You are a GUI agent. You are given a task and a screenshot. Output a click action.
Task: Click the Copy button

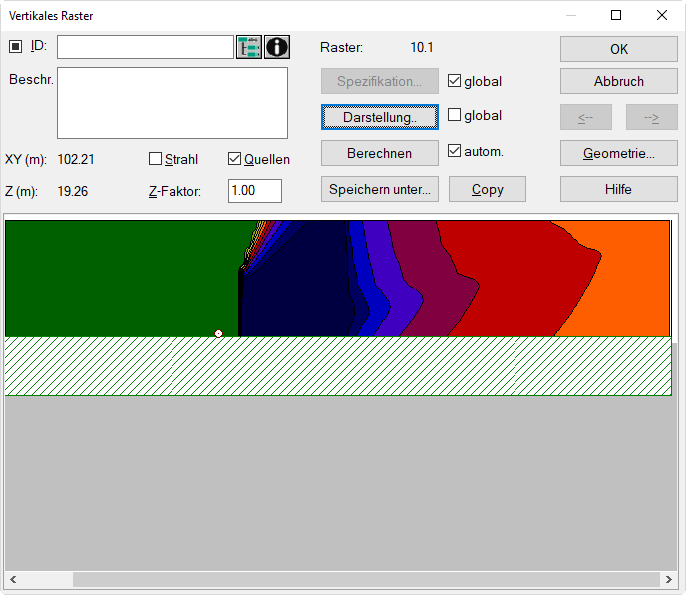[487, 189]
